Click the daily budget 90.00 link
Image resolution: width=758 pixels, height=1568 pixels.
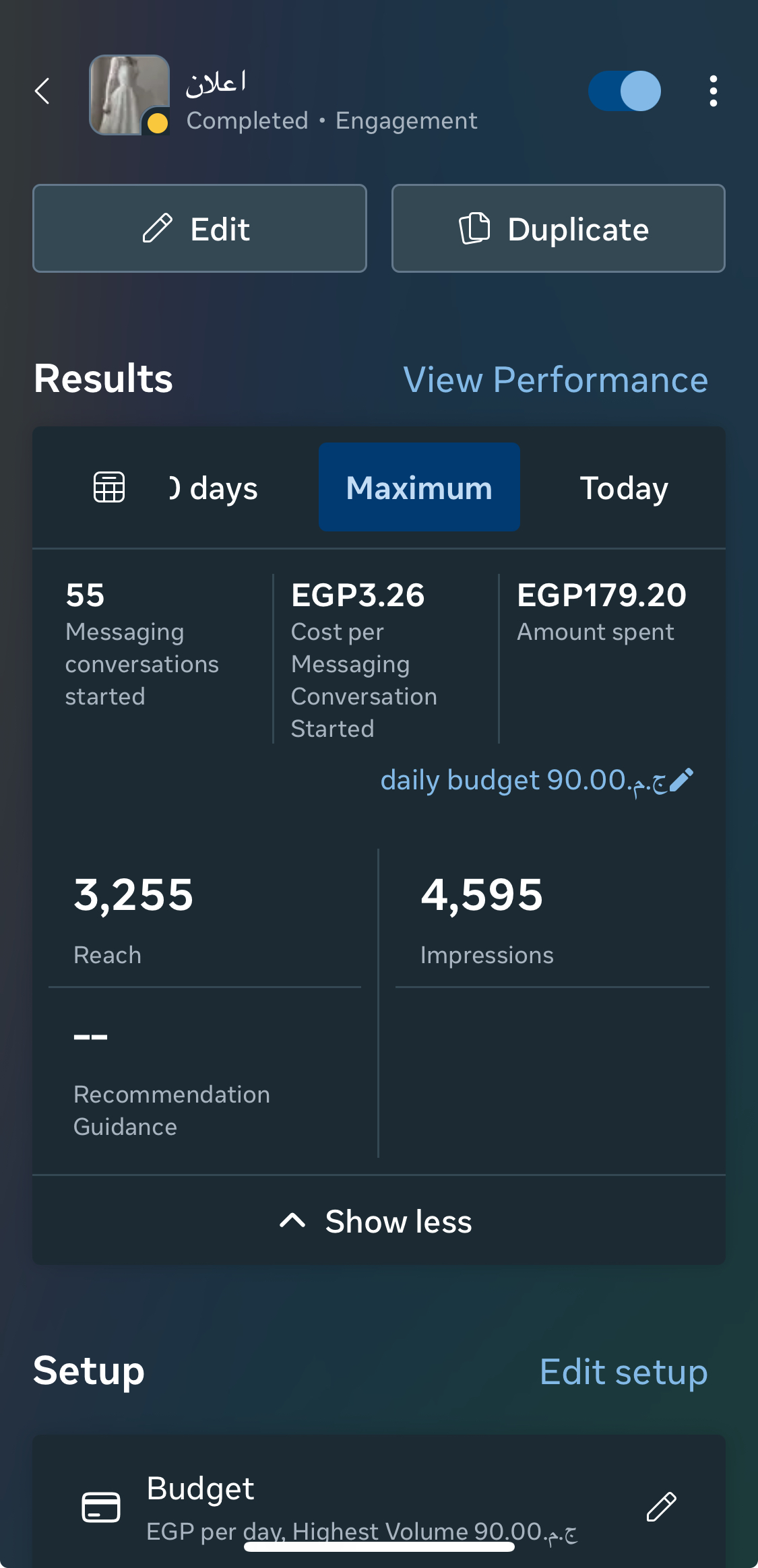pos(522,780)
